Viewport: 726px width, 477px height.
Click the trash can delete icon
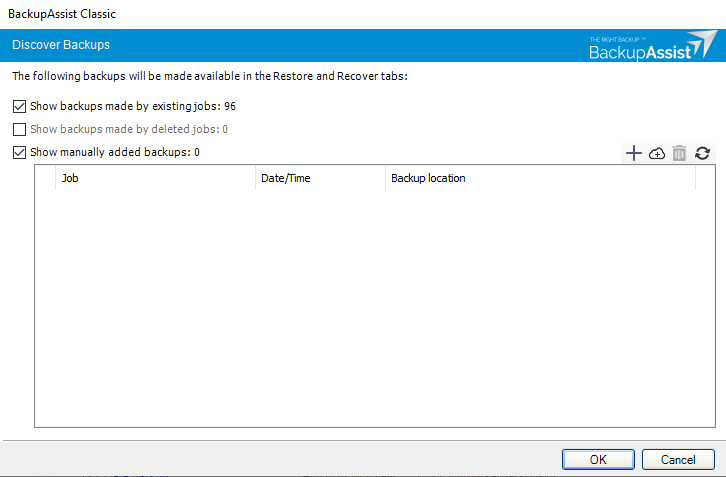(x=680, y=153)
